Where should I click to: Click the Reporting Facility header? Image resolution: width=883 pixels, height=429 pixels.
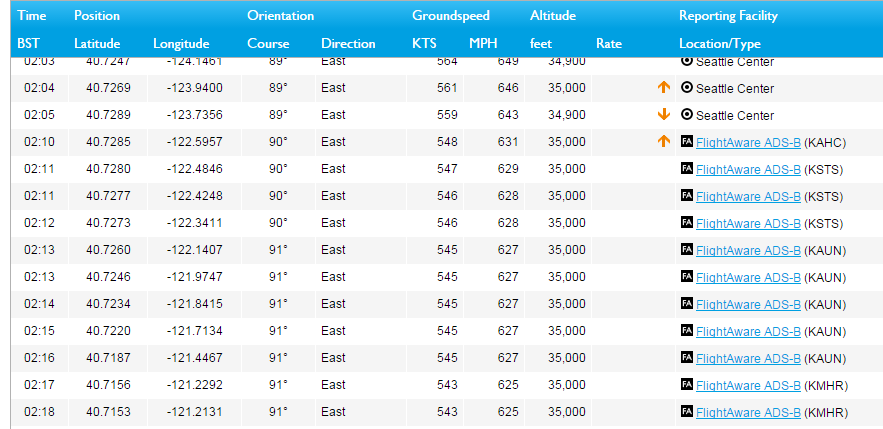pos(728,16)
